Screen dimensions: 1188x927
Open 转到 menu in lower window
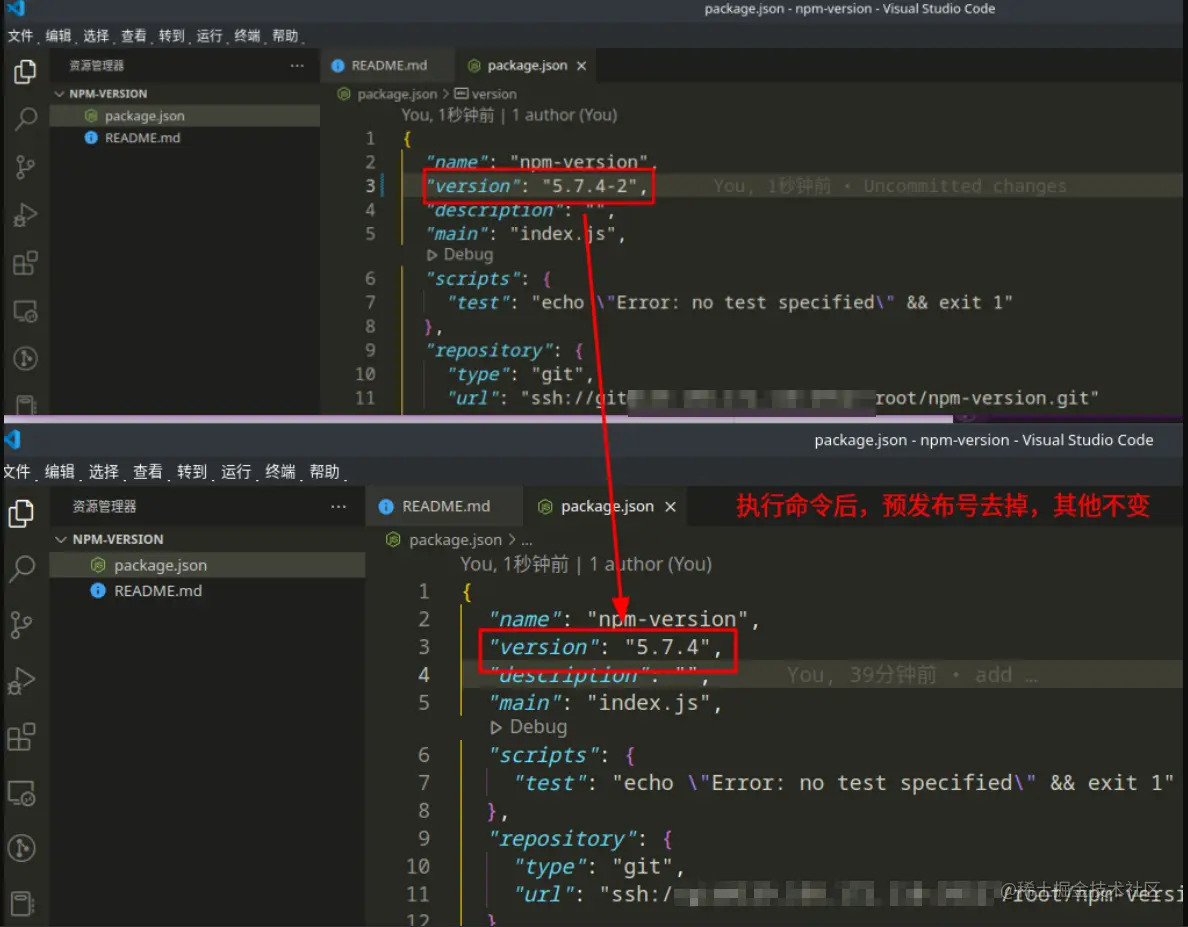tap(192, 472)
